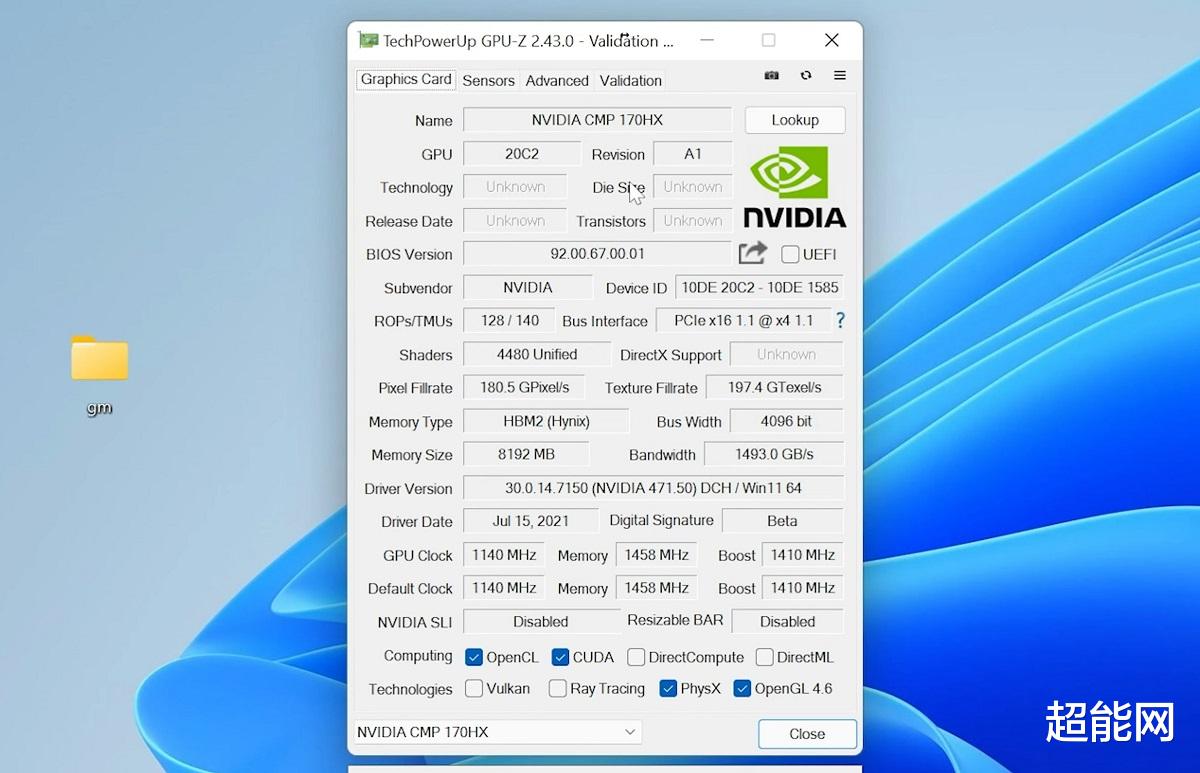Click GPU Clock value 1140 MHz

pyautogui.click(x=504, y=556)
